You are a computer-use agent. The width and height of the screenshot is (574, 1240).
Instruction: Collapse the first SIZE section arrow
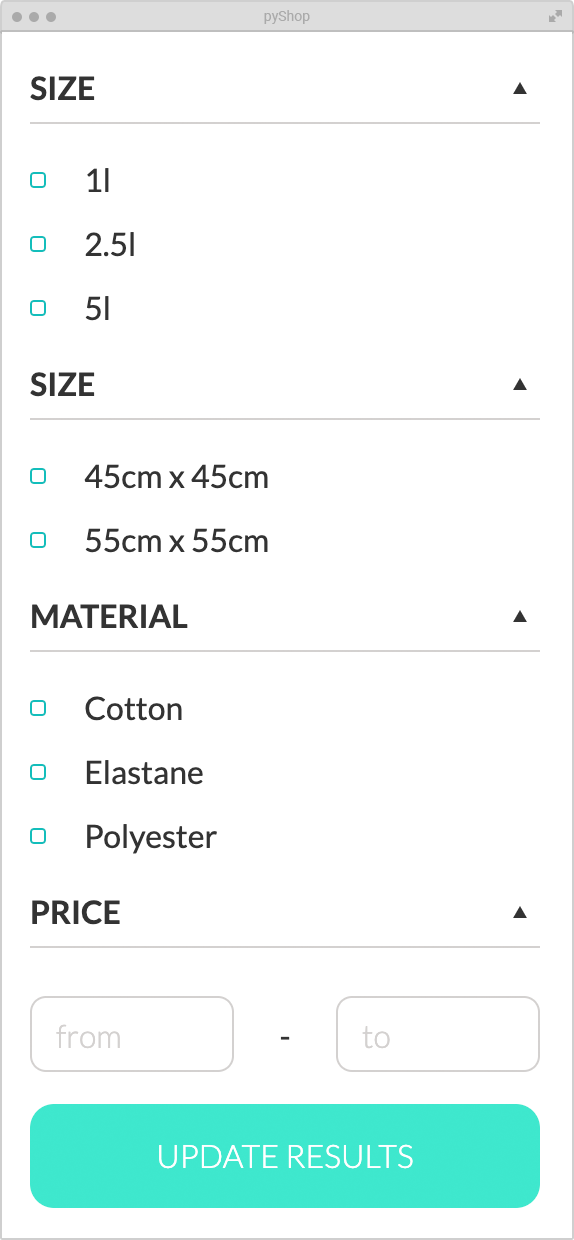pyautogui.click(x=519, y=88)
